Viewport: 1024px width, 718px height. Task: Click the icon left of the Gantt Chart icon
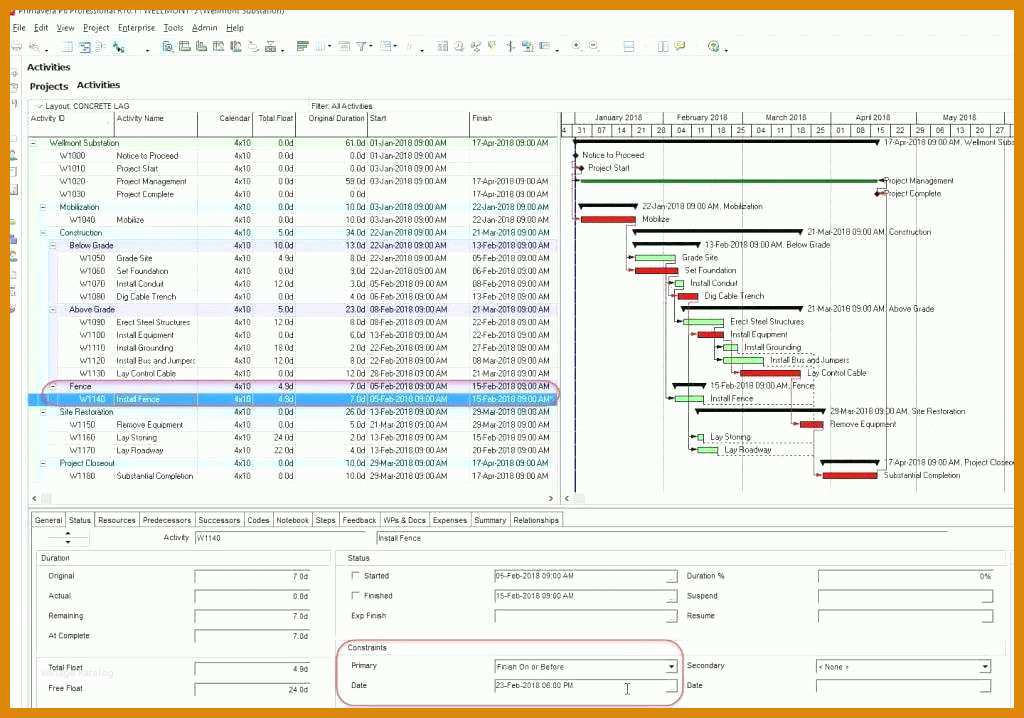(168, 46)
